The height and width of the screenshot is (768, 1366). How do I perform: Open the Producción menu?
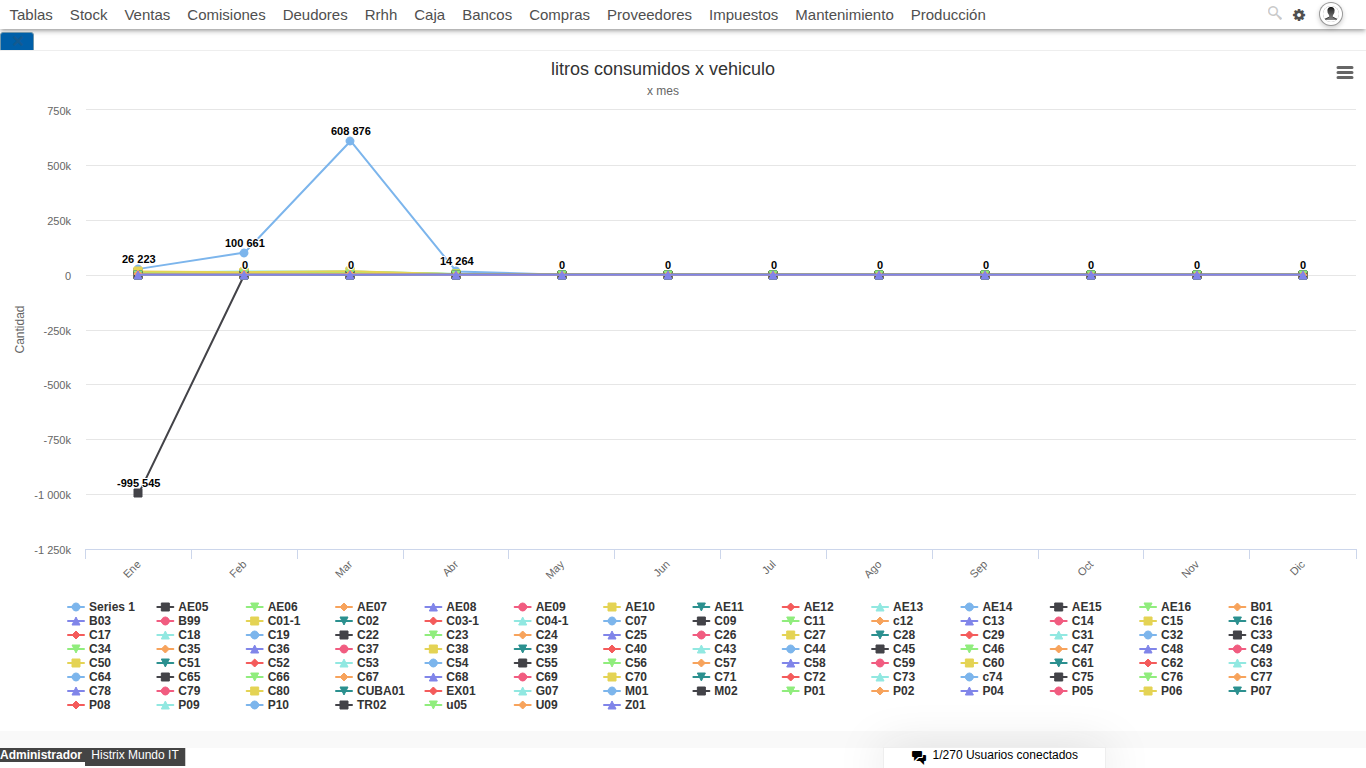point(947,15)
